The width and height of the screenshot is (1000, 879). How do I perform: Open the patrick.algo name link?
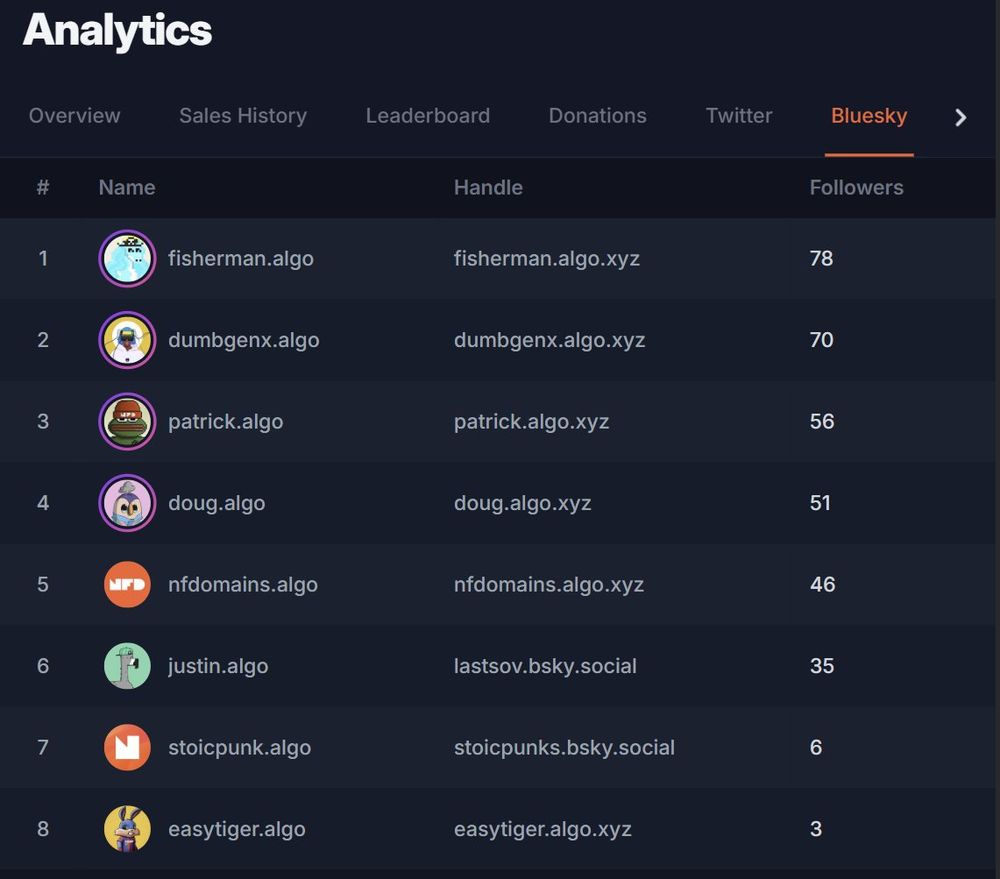tap(226, 422)
